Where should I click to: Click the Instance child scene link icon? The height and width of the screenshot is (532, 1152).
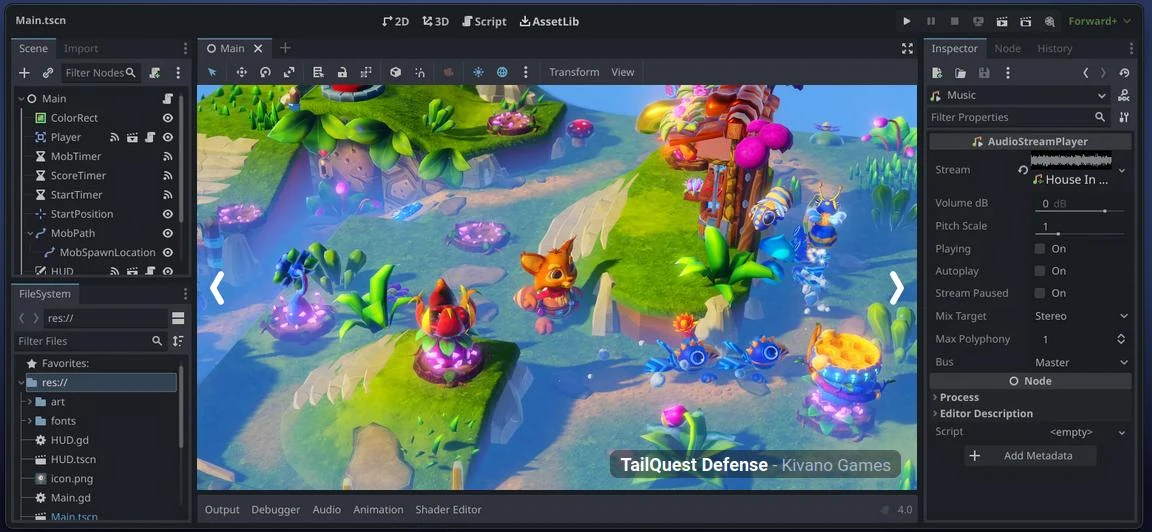tap(48, 73)
